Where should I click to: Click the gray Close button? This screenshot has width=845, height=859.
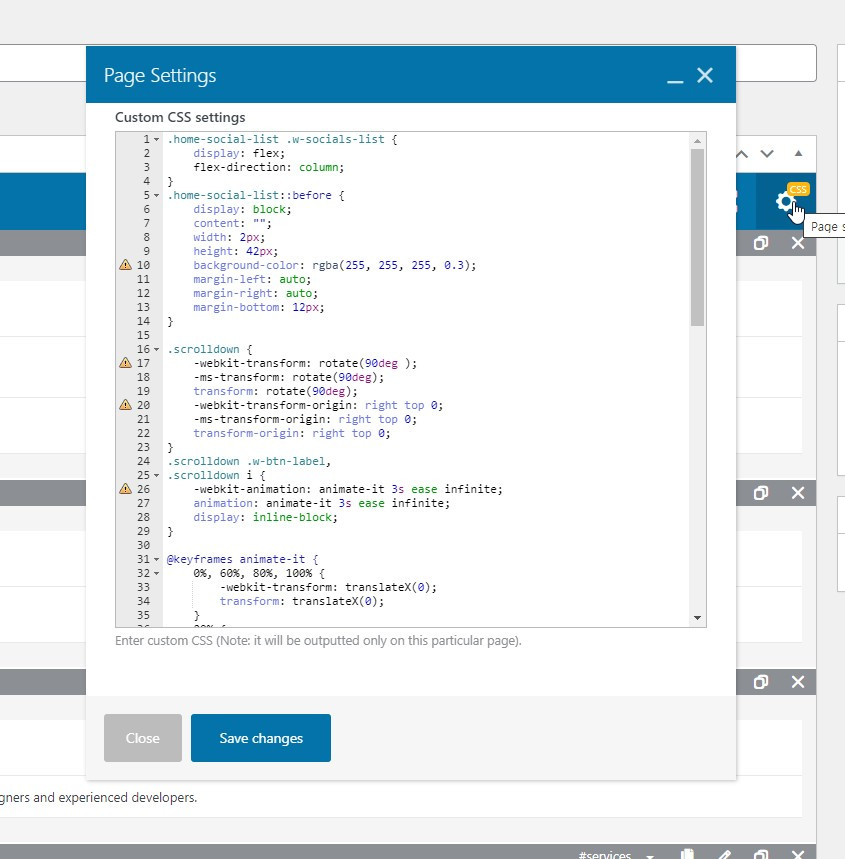(143, 738)
